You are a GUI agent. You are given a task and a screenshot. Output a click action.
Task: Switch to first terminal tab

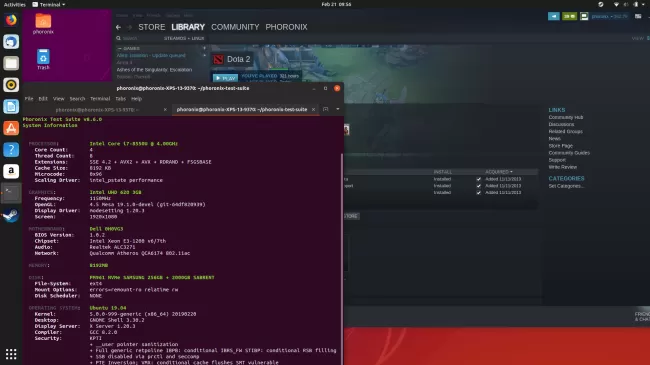pos(97,110)
